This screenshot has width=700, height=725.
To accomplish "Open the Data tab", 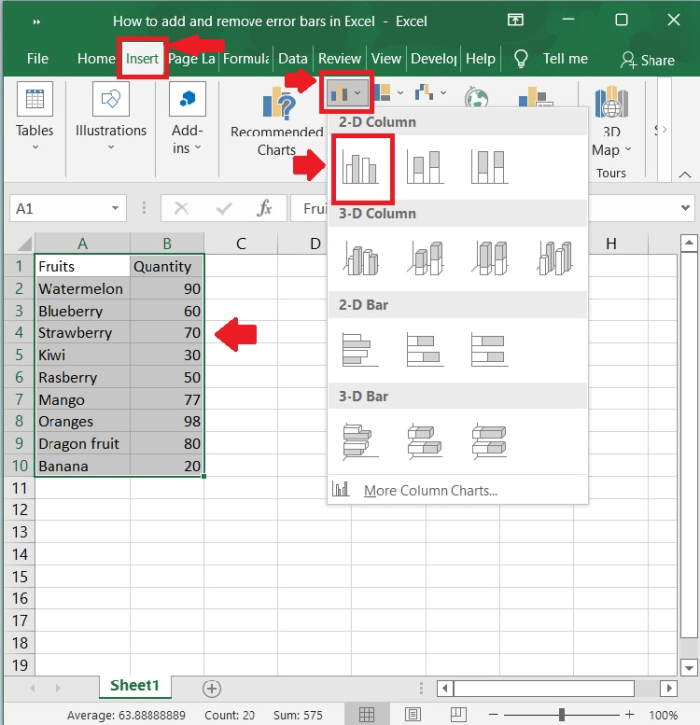I will (293, 59).
